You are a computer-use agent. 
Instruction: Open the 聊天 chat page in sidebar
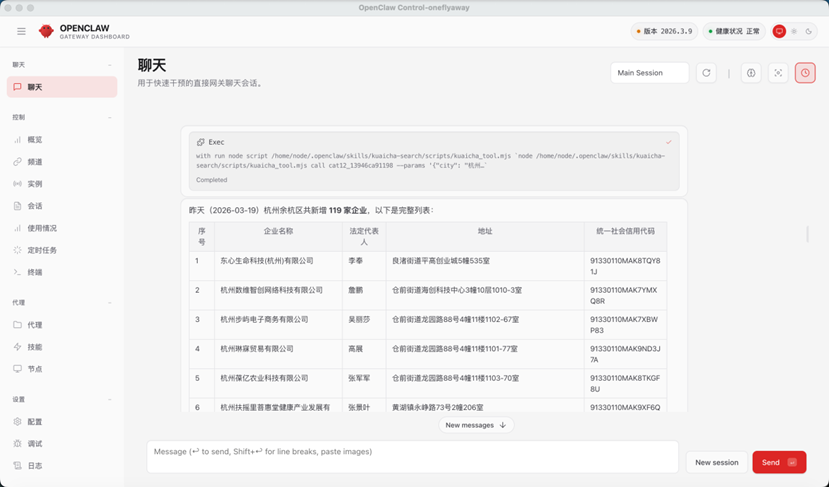[62, 87]
